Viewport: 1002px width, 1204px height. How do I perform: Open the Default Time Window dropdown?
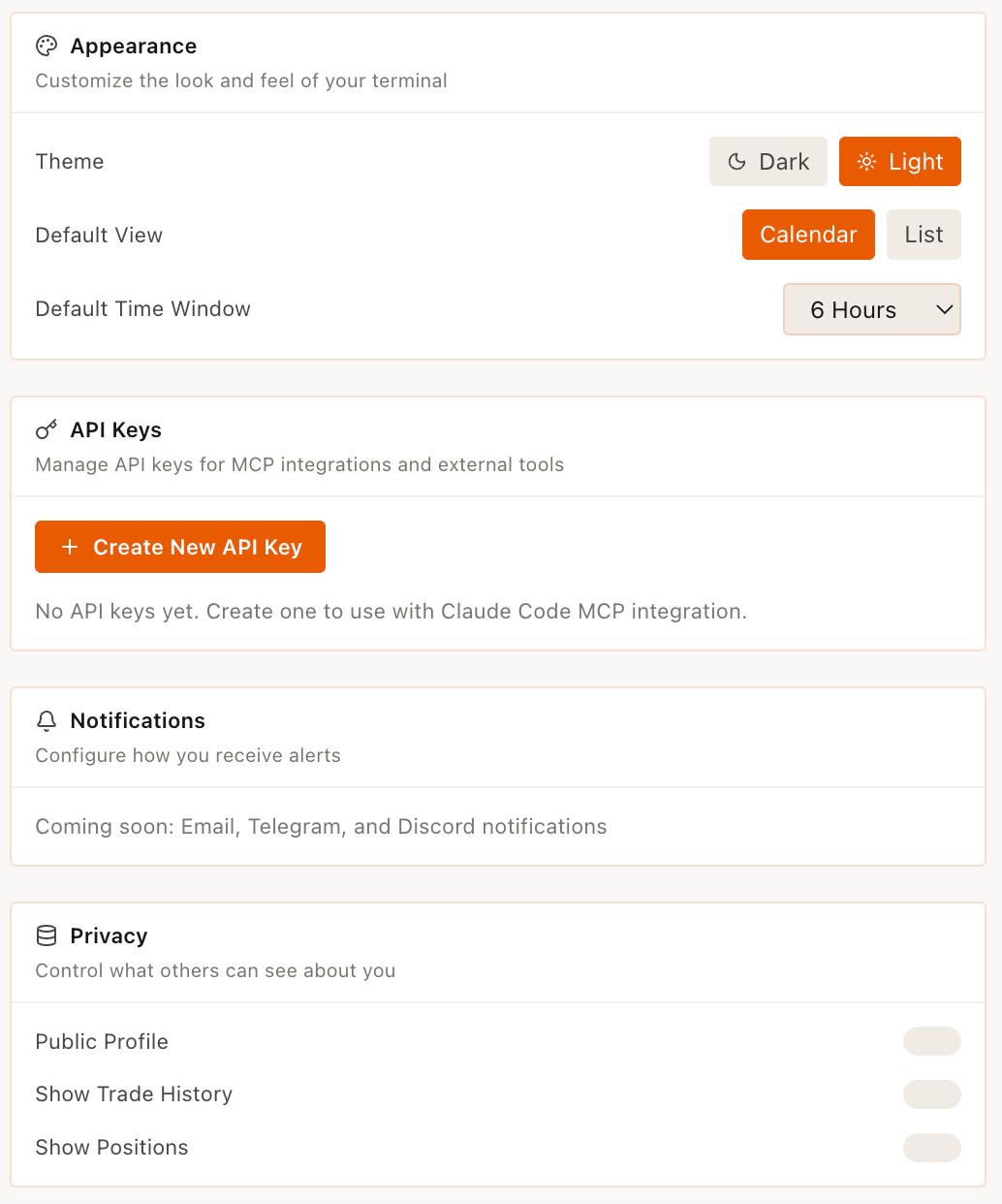[x=870, y=310]
